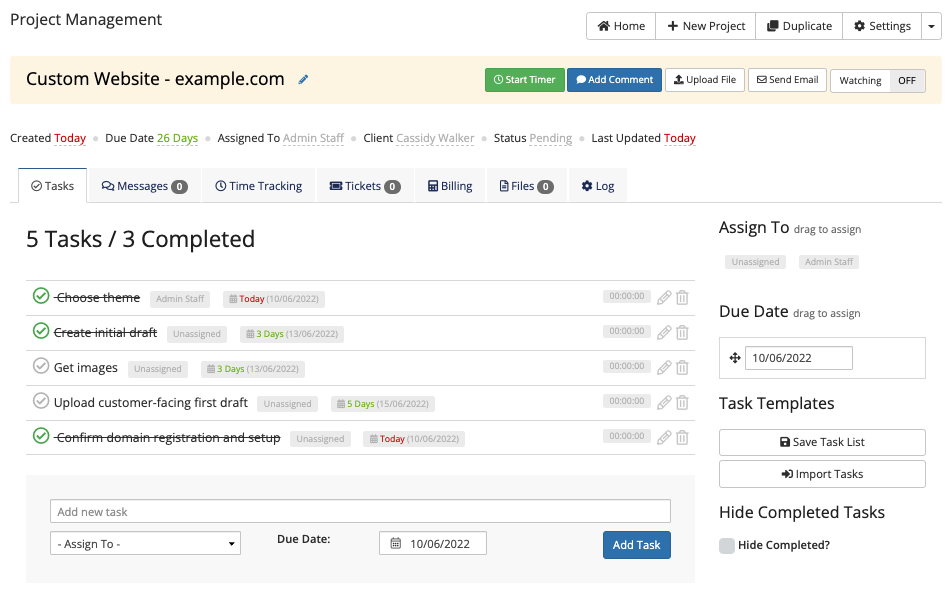
Task: Start the timer for this project
Action: 524,80
